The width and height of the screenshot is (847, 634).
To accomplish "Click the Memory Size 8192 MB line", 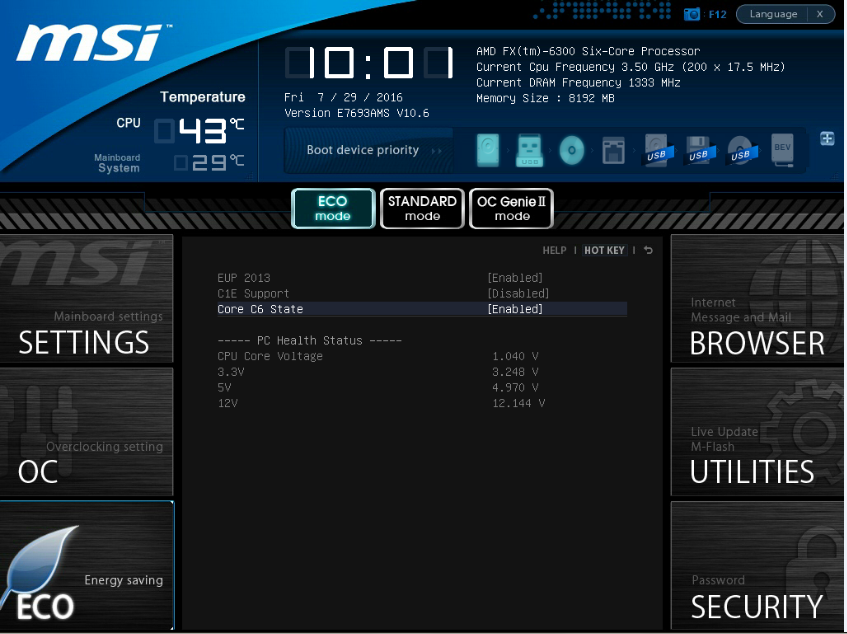I will 545,98.
